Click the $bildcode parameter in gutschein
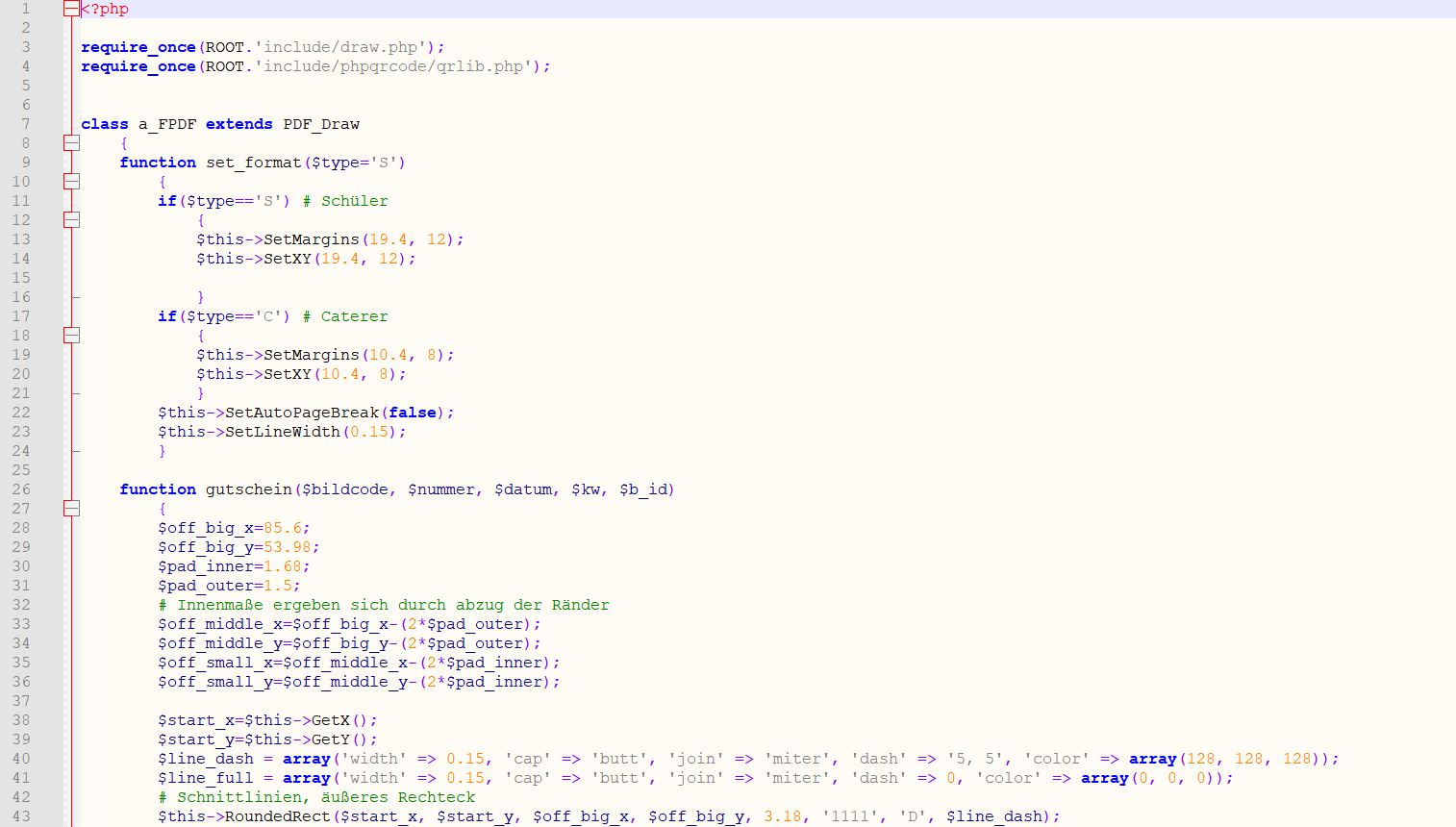This screenshot has width=1456, height=827. coord(345,489)
